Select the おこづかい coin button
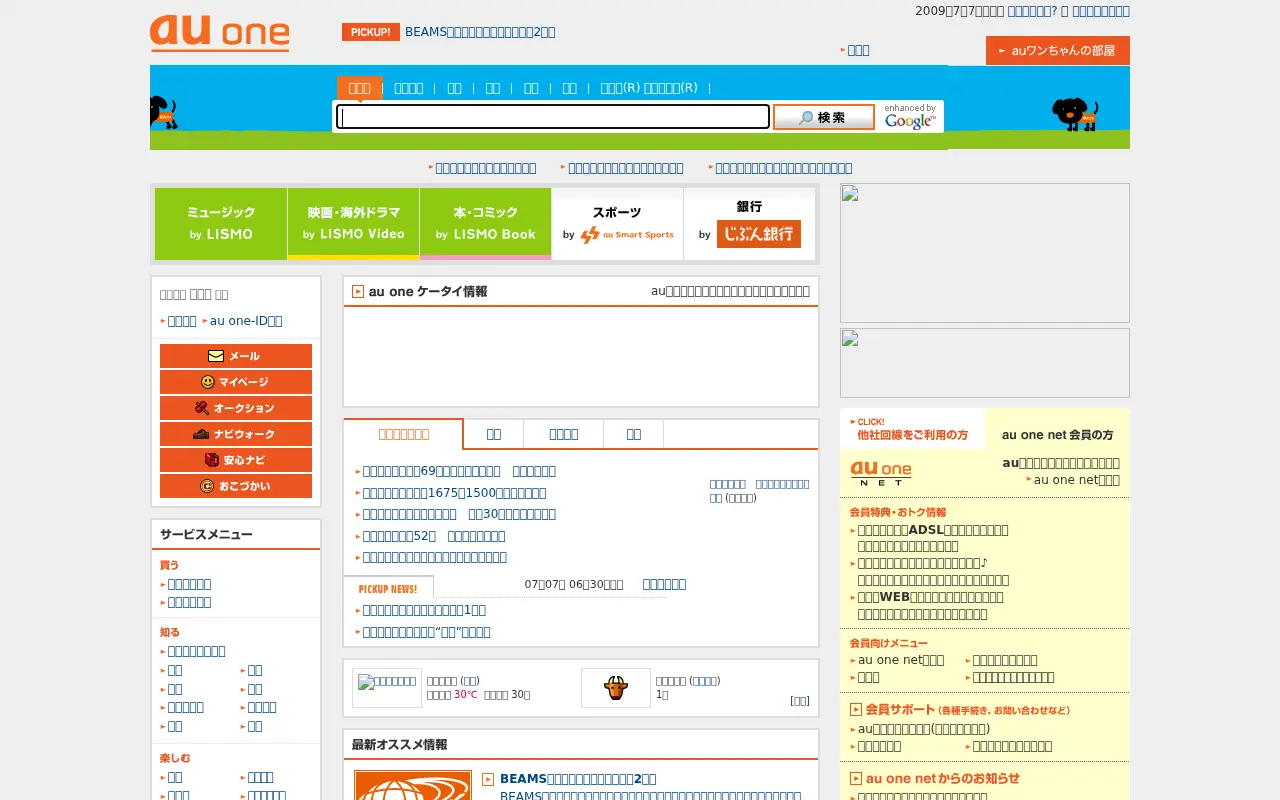 pos(236,486)
